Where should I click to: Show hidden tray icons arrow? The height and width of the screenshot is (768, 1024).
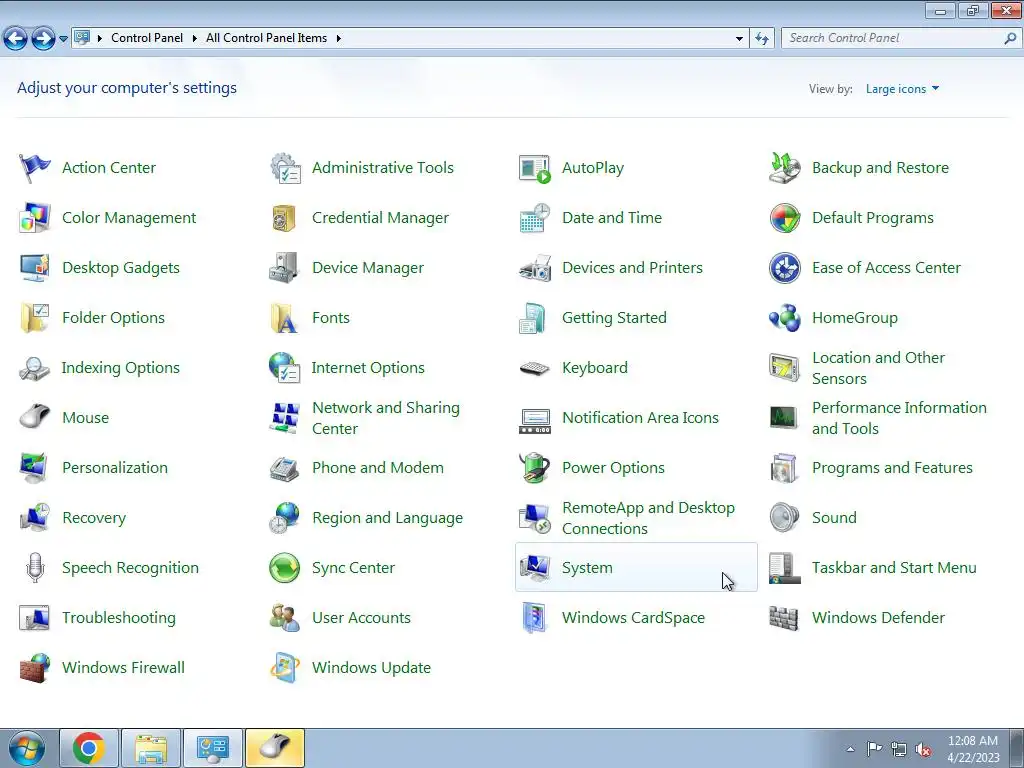point(850,749)
